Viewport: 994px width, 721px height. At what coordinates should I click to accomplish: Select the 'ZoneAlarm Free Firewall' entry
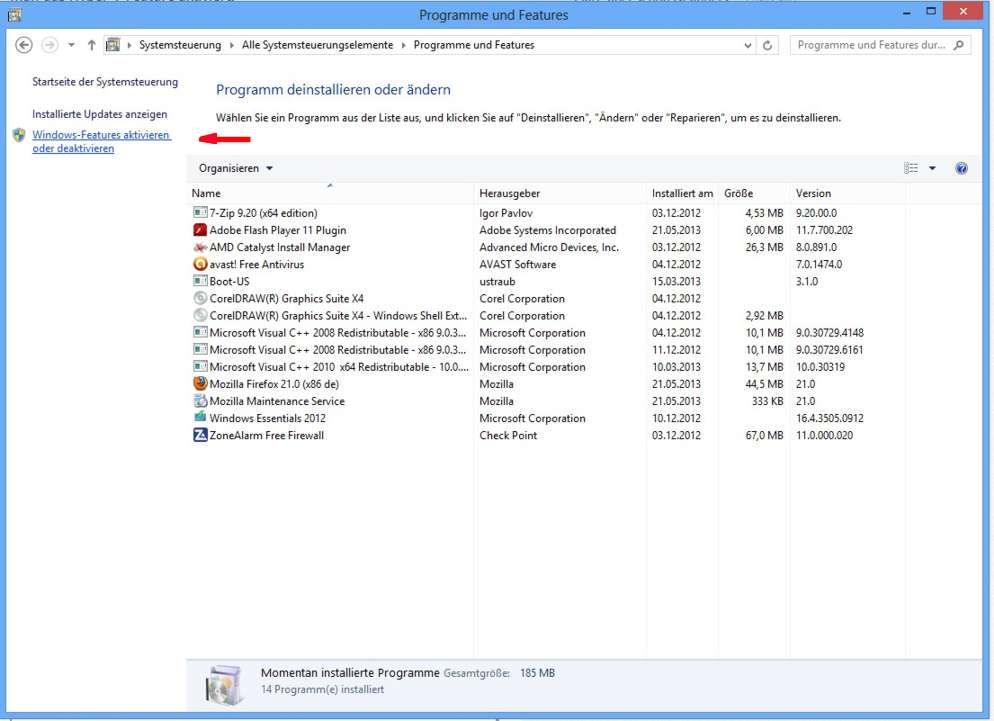tap(267, 436)
